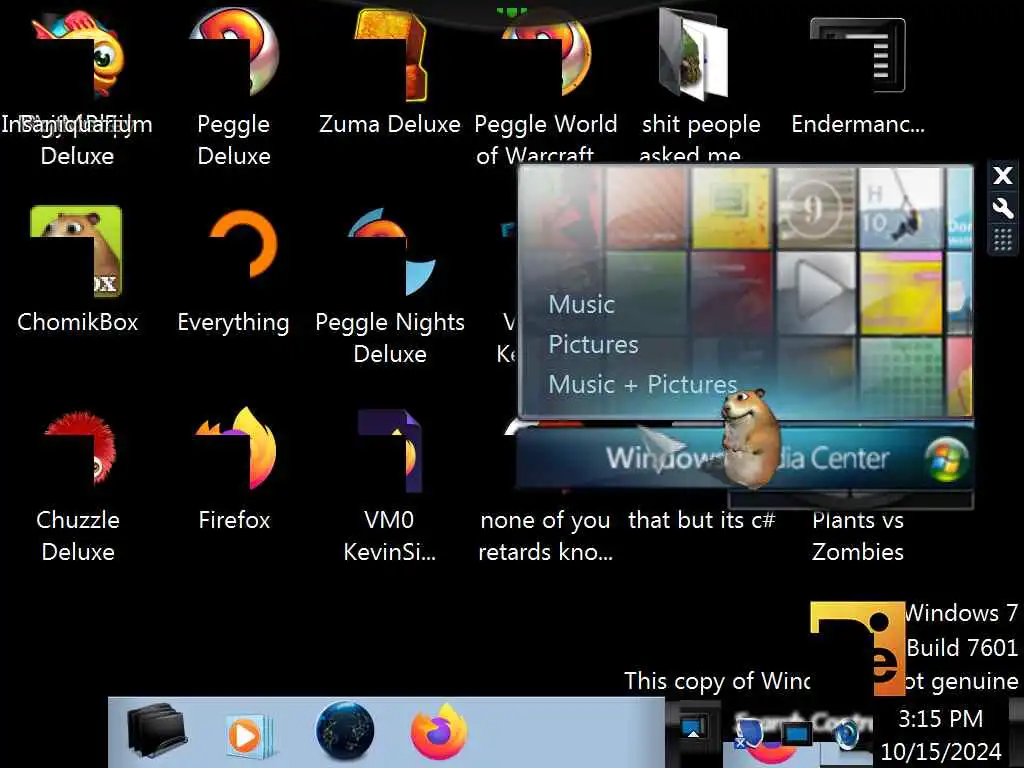Viewport: 1024px width, 768px height.
Task: Launch Windows Media Player from the taskbar
Action: click(250, 735)
